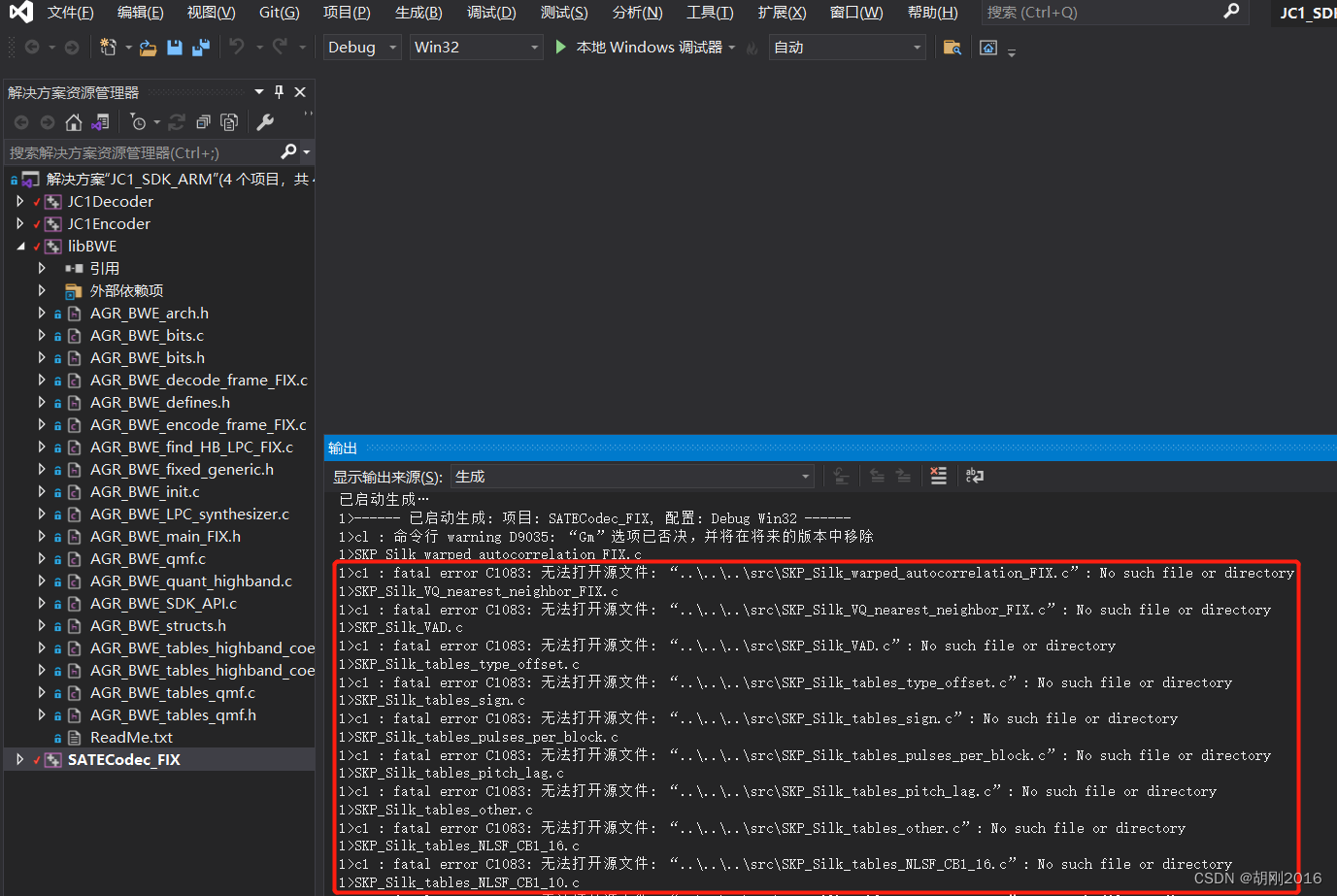Clear all output with the Clear All icon
The height and width of the screenshot is (896, 1337).
pyautogui.click(x=938, y=476)
